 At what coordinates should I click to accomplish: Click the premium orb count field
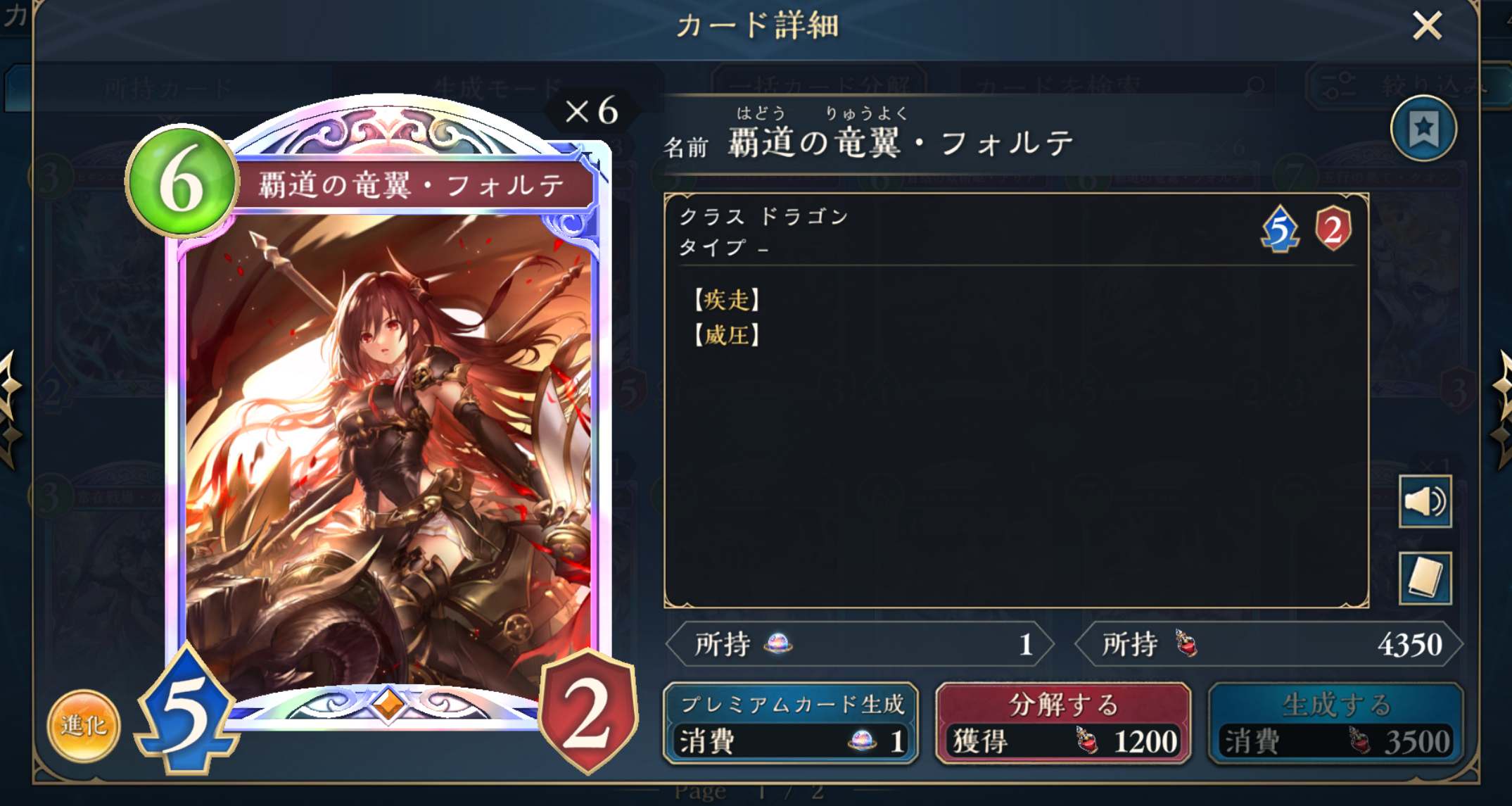pyautogui.click(x=860, y=644)
